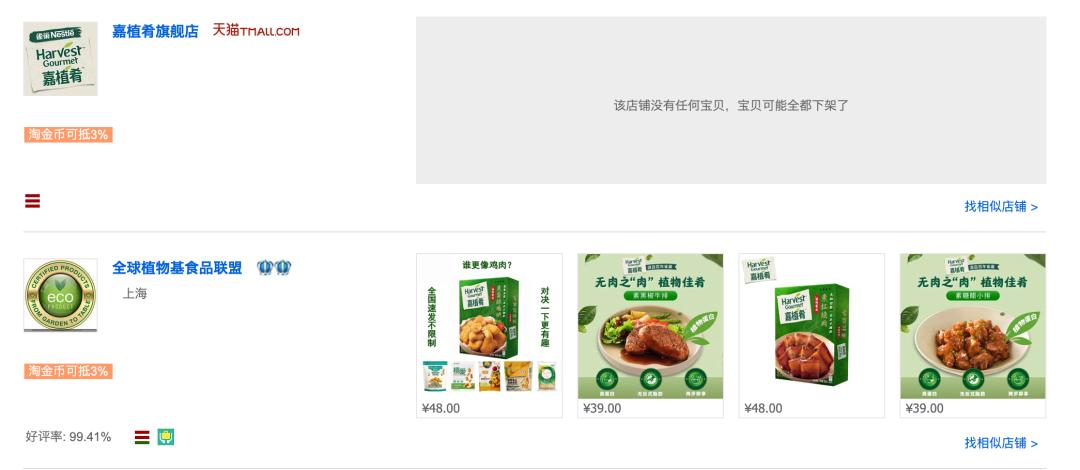Click the teal badge icon beside 好评率
Viewport: 1080px width, 470px height.
pyautogui.click(x=165, y=437)
